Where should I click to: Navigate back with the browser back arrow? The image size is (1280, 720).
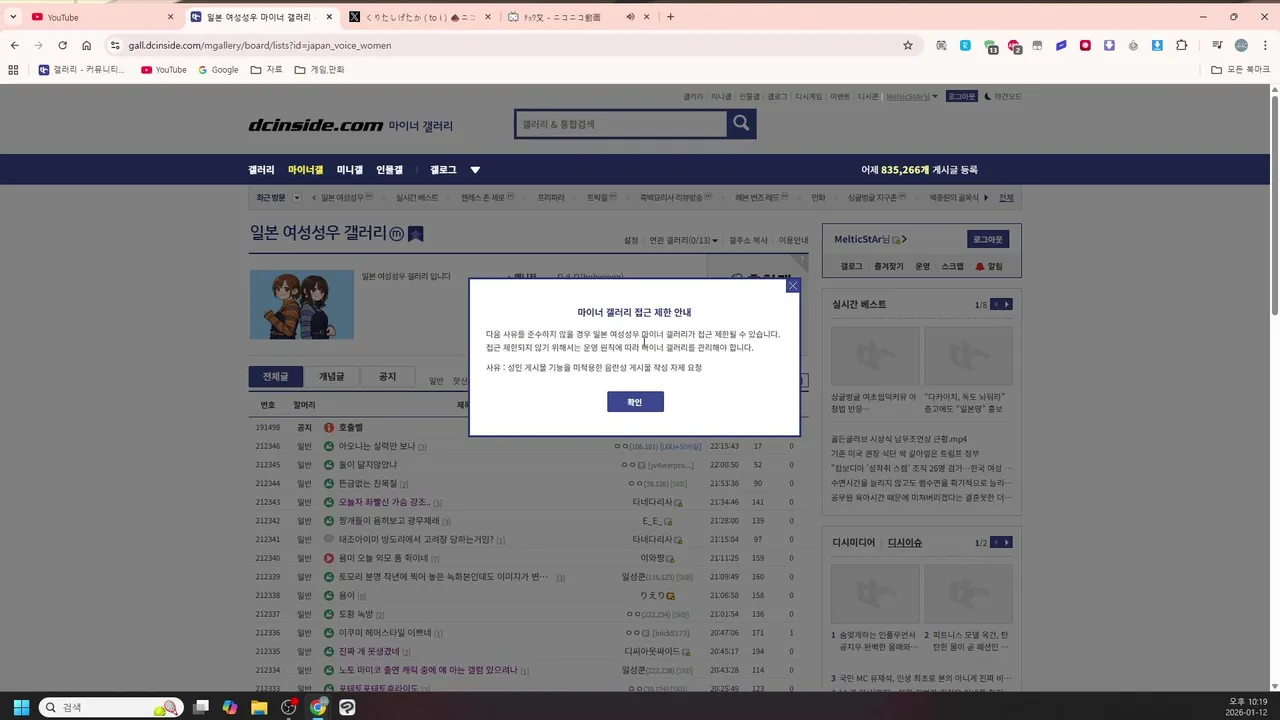coord(15,45)
